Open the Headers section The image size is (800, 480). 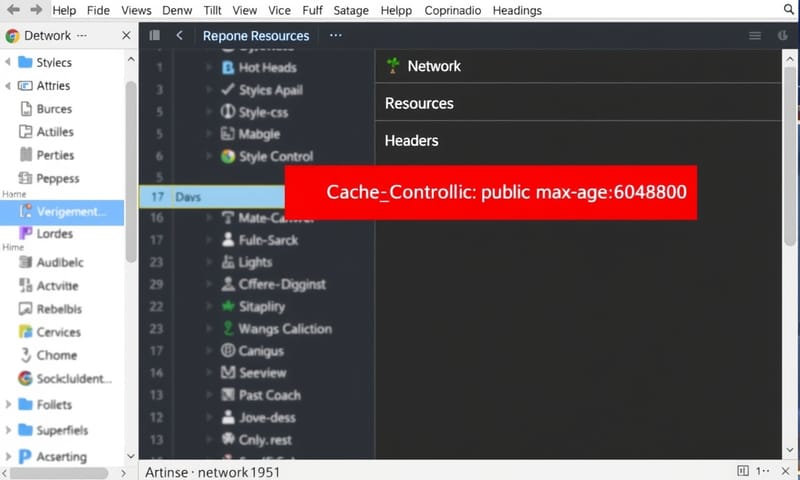click(411, 141)
